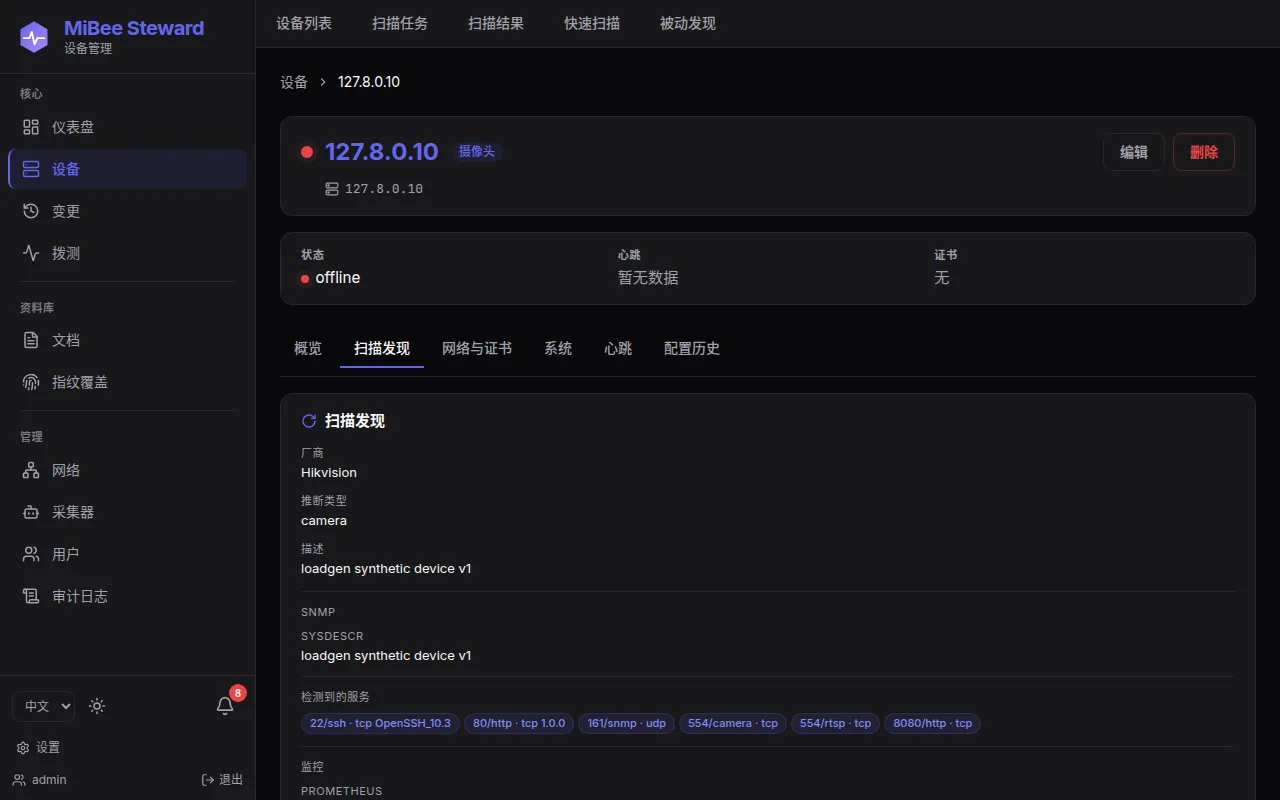Open the 中文 language dropdown
Image resolution: width=1280 pixels, height=800 pixels.
click(x=43, y=706)
